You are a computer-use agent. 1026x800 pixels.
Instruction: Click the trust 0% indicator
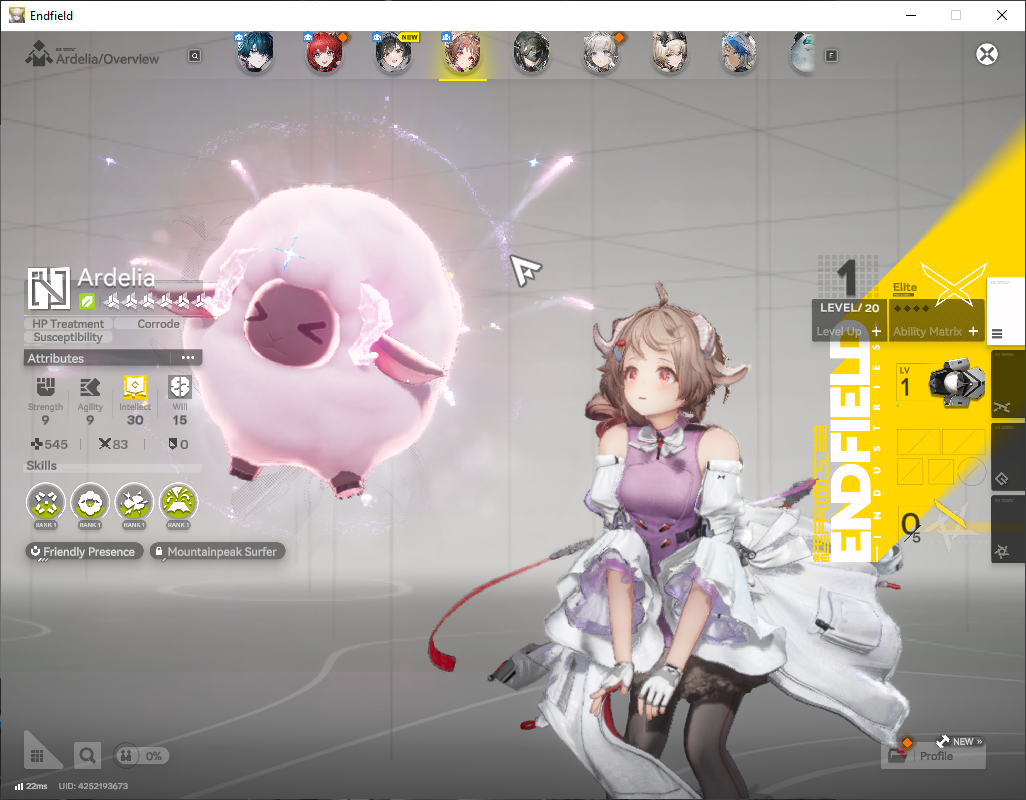141,756
